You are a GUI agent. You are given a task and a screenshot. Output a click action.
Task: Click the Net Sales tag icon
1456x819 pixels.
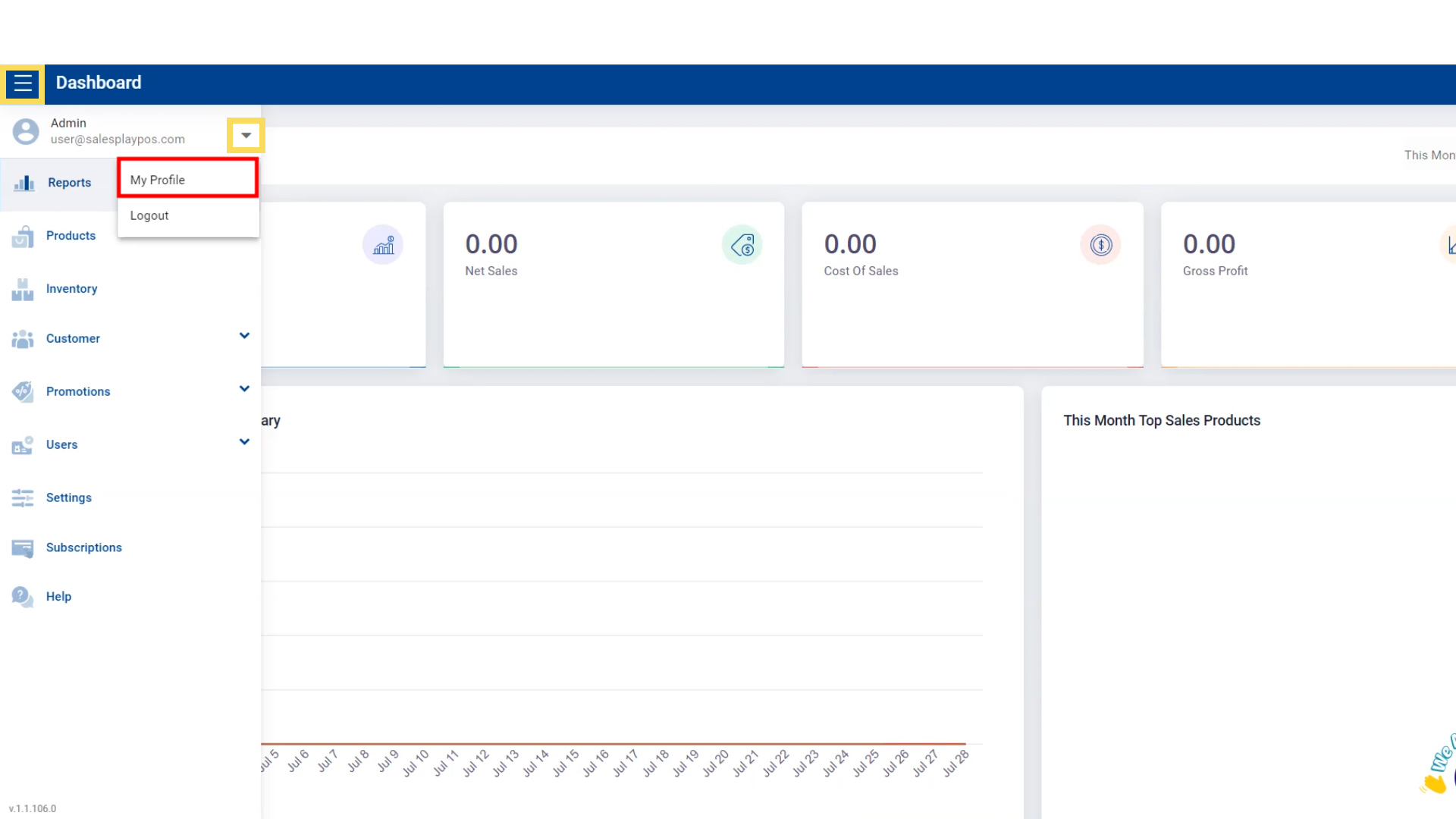(742, 245)
